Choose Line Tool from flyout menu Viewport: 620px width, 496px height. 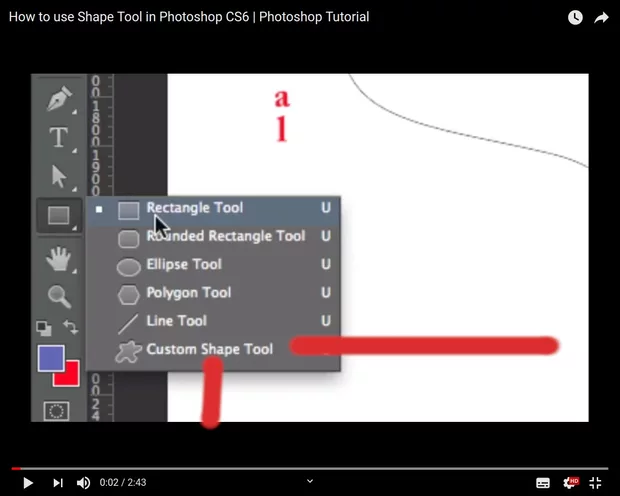pyautogui.click(x=214, y=321)
